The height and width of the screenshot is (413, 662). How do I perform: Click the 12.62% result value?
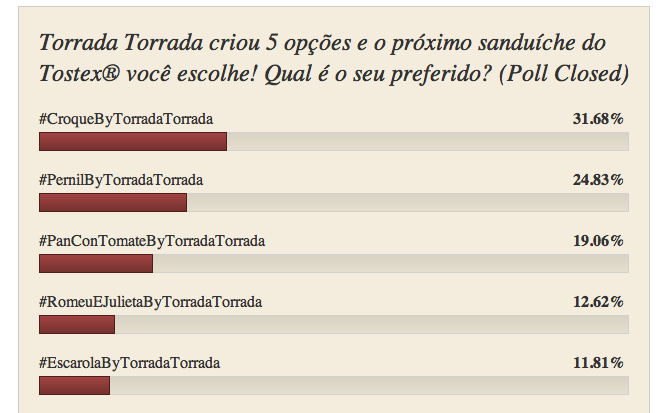point(598,302)
